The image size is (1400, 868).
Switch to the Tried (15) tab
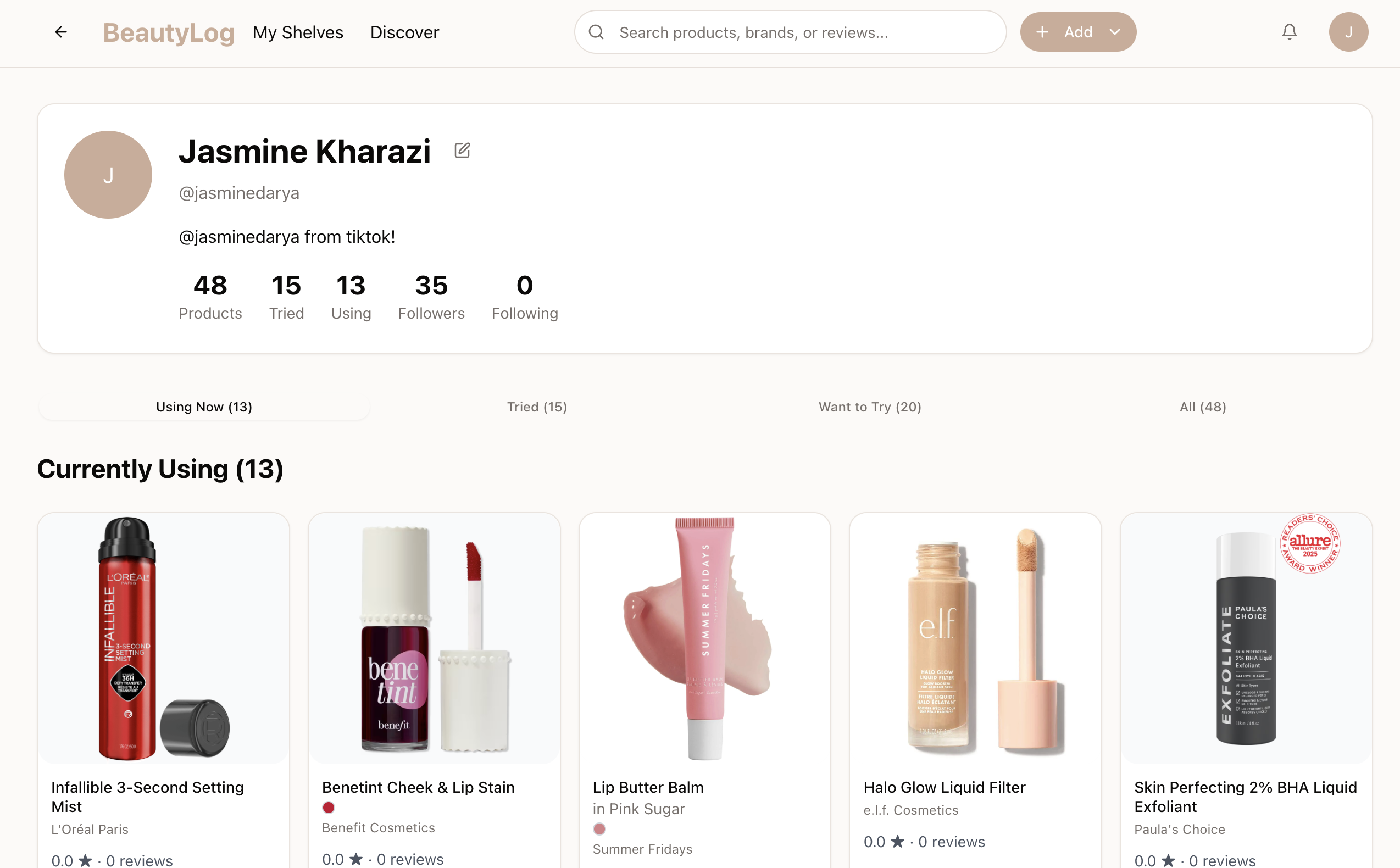coord(537,407)
